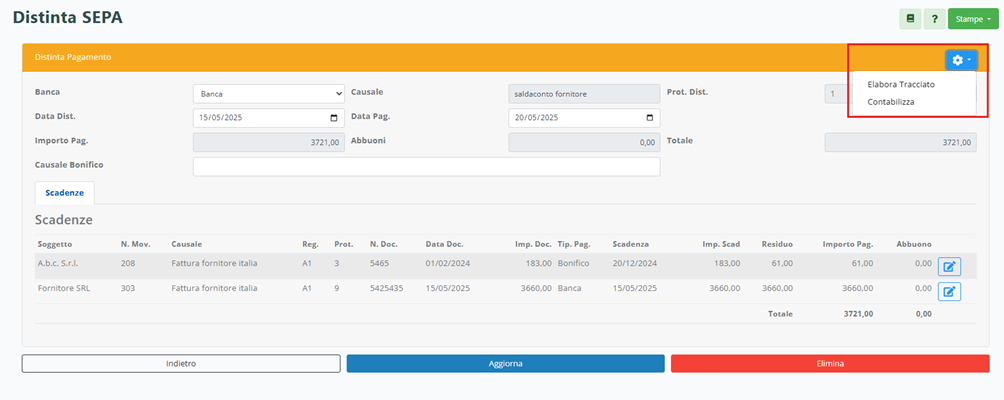1004x400 pixels.
Task: Focus the Causale Bonifico text field
Action: (426, 167)
